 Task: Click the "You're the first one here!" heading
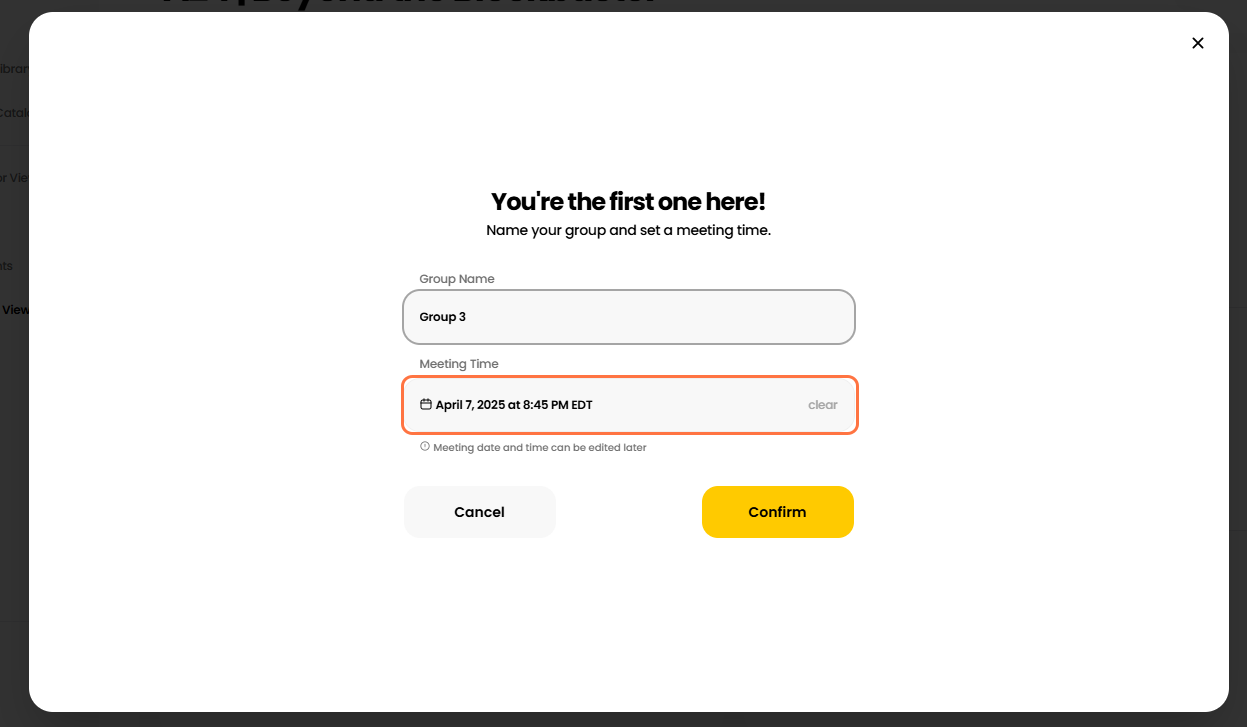[x=628, y=202]
